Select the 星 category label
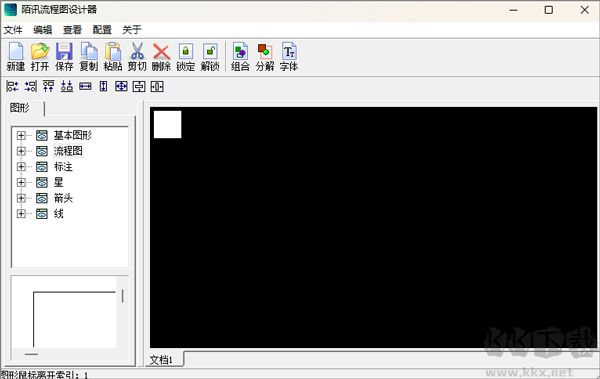This screenshot has width=600, height=379. tap(58, 182)
